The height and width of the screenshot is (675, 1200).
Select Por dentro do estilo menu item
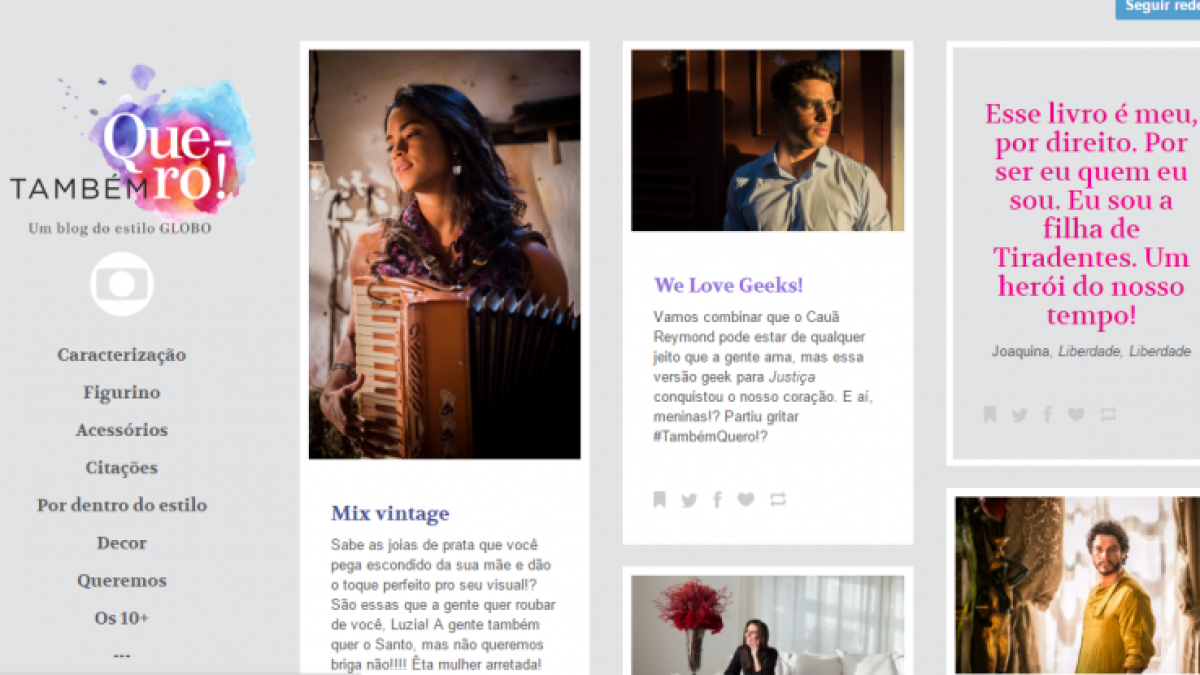(122, 505)
